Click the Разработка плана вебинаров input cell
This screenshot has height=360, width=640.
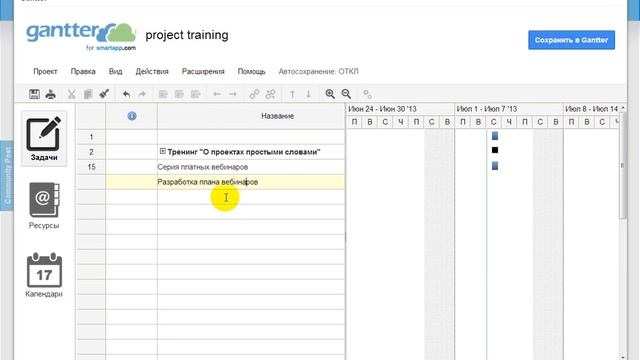[x=251, y=182]
